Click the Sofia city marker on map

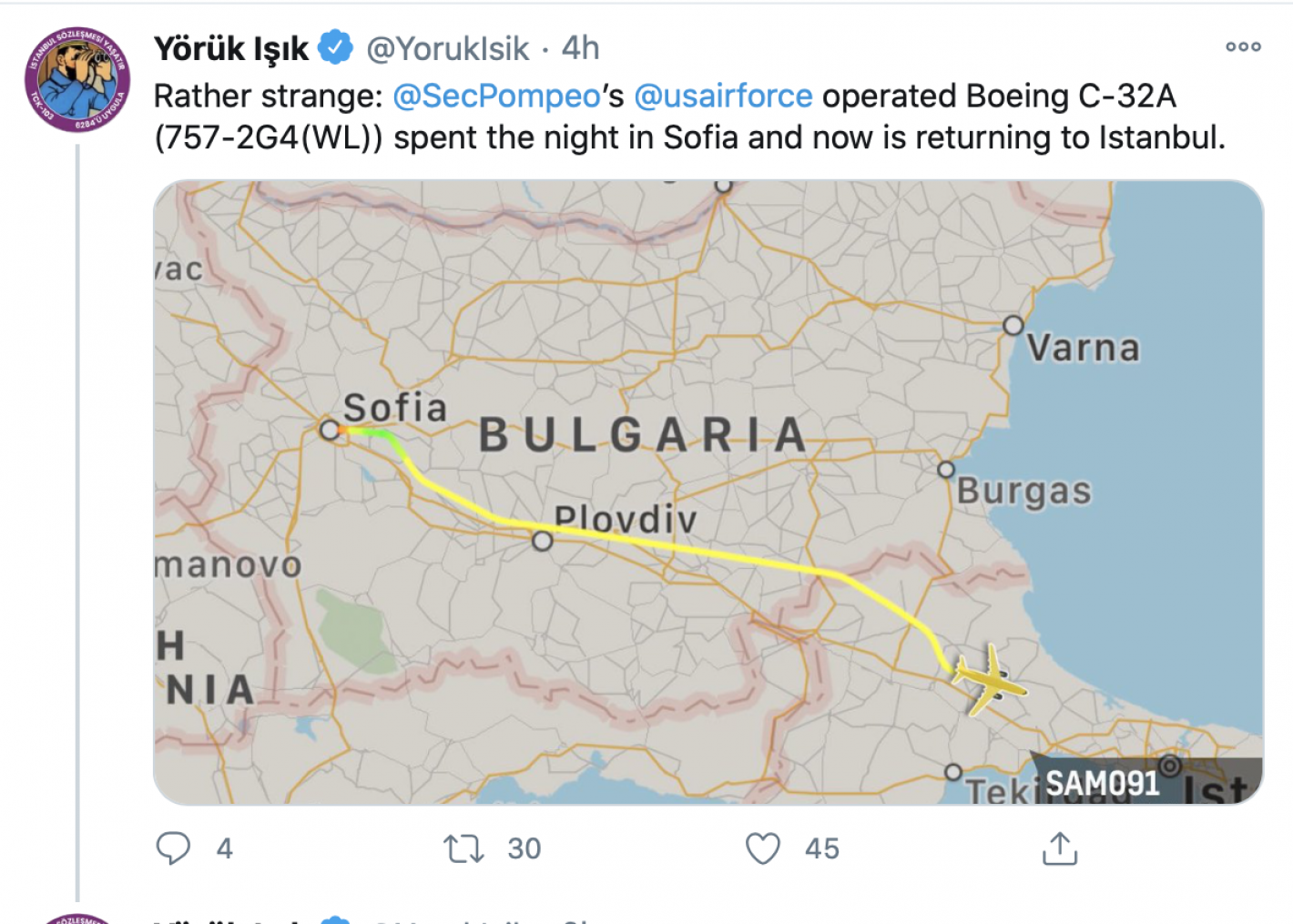pyautogui.click(x=330, y=429)
